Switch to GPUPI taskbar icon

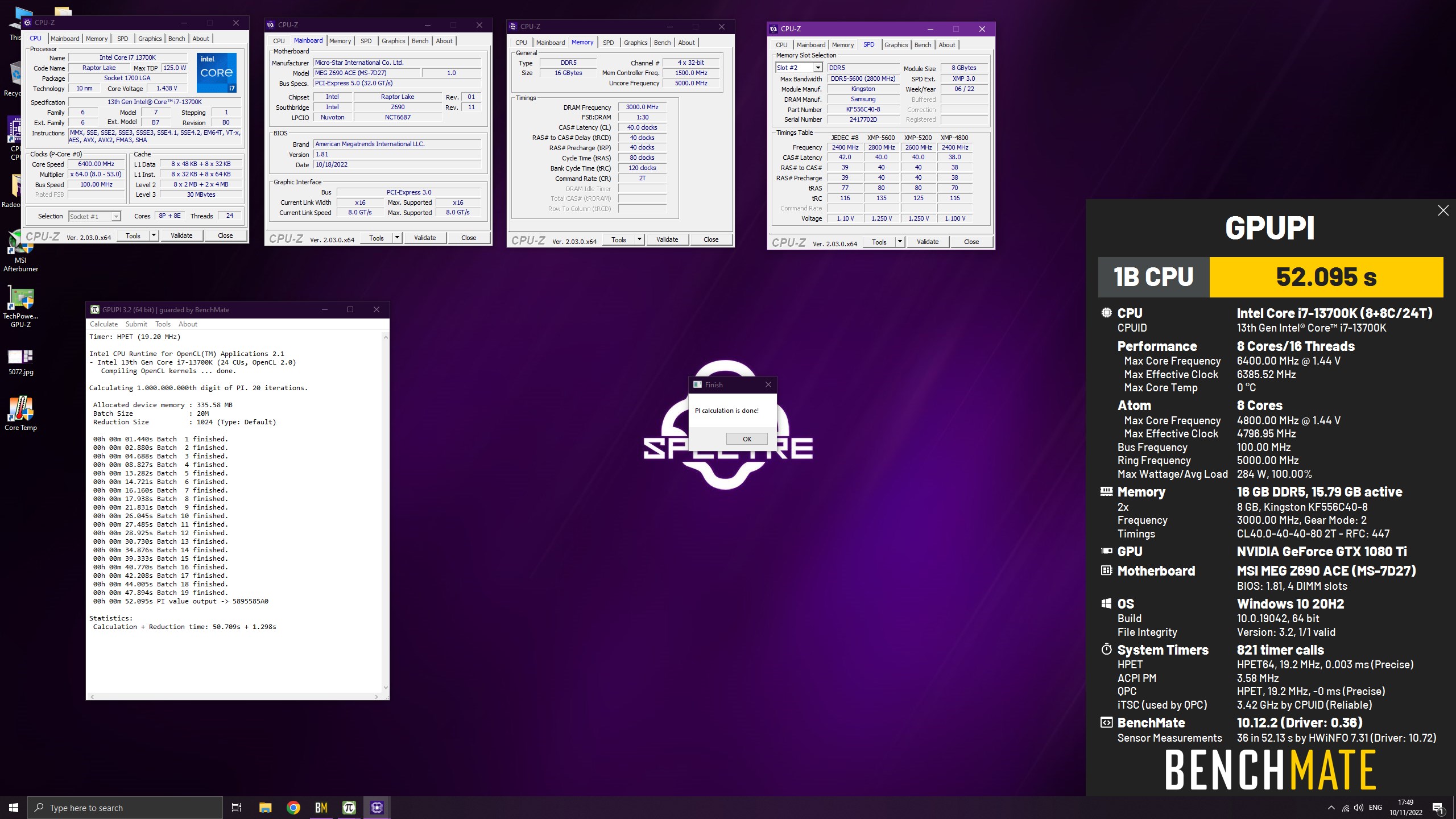(349, 808)
